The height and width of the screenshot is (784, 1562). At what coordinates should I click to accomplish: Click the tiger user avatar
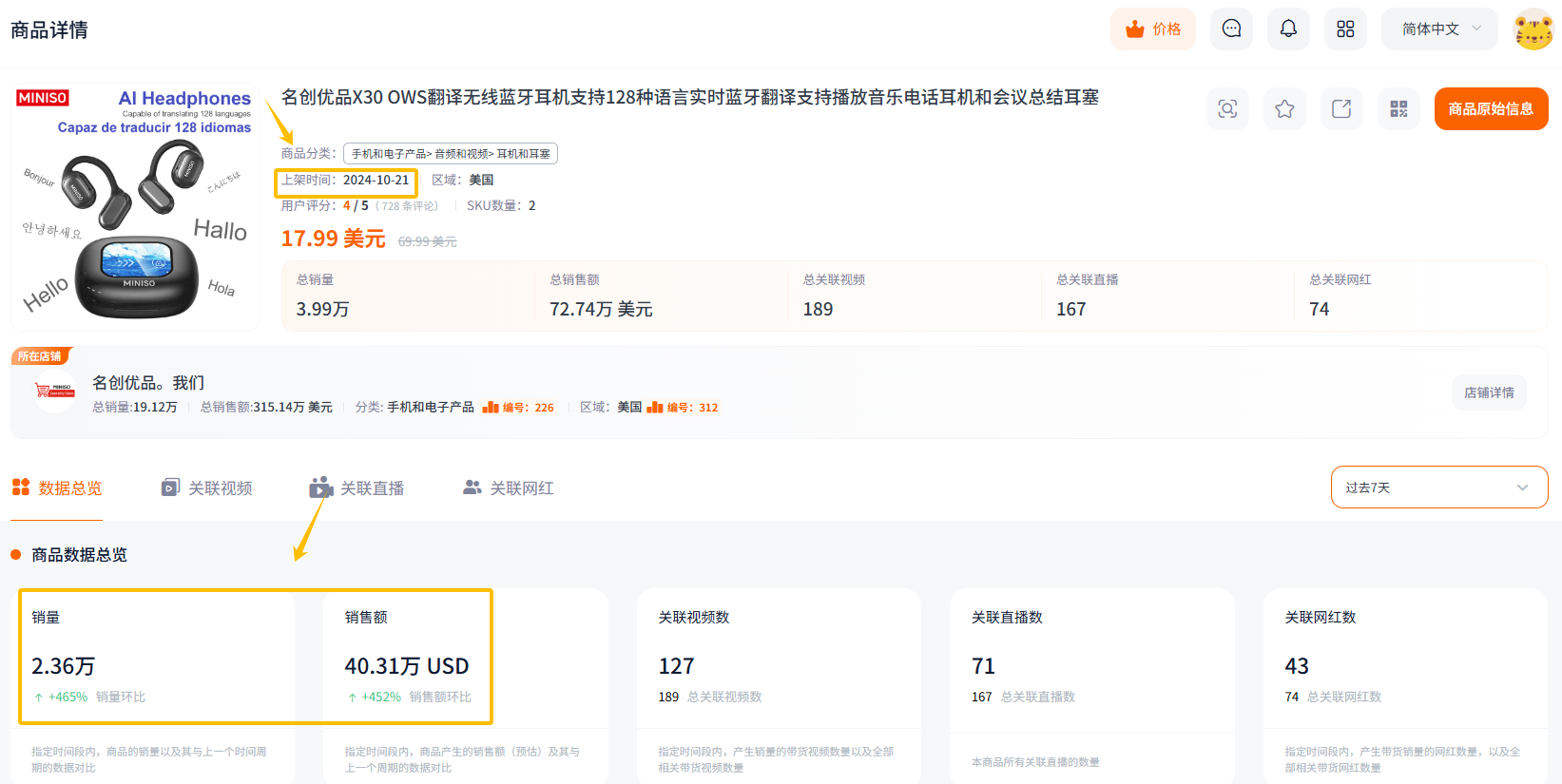pos(1533,29)
